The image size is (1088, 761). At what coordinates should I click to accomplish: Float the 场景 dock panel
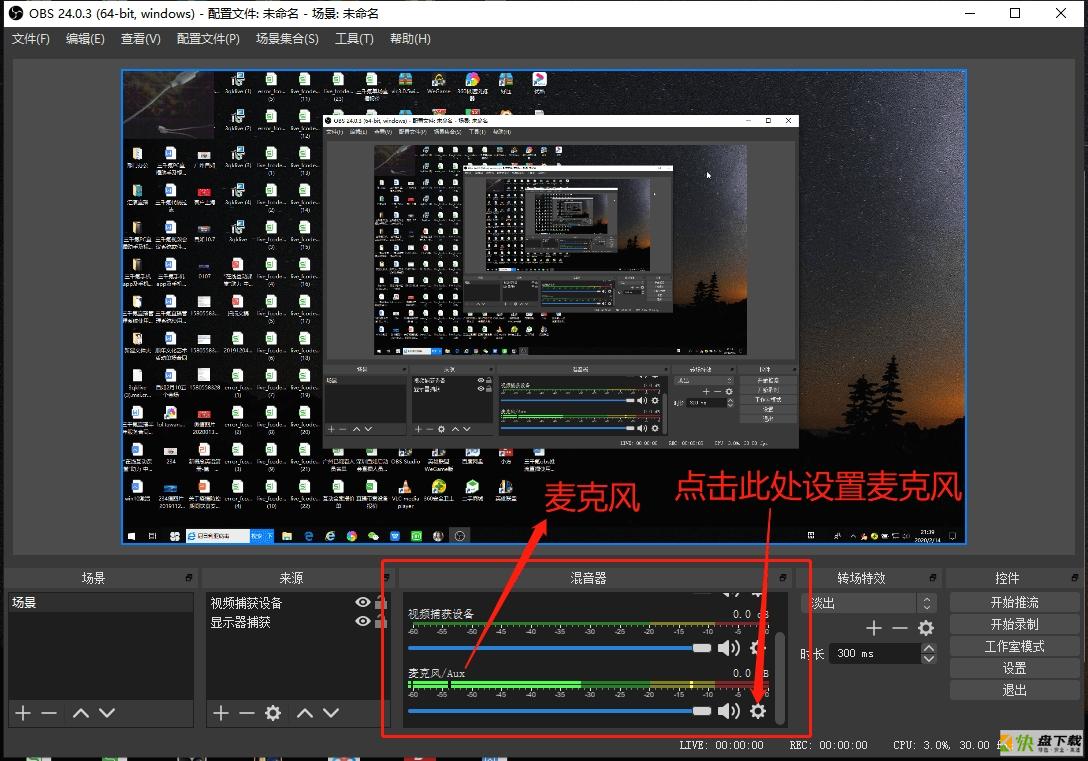[x=189, y=578]
